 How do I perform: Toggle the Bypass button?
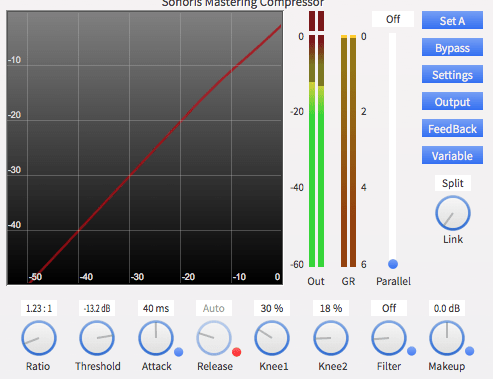(452, 47)
